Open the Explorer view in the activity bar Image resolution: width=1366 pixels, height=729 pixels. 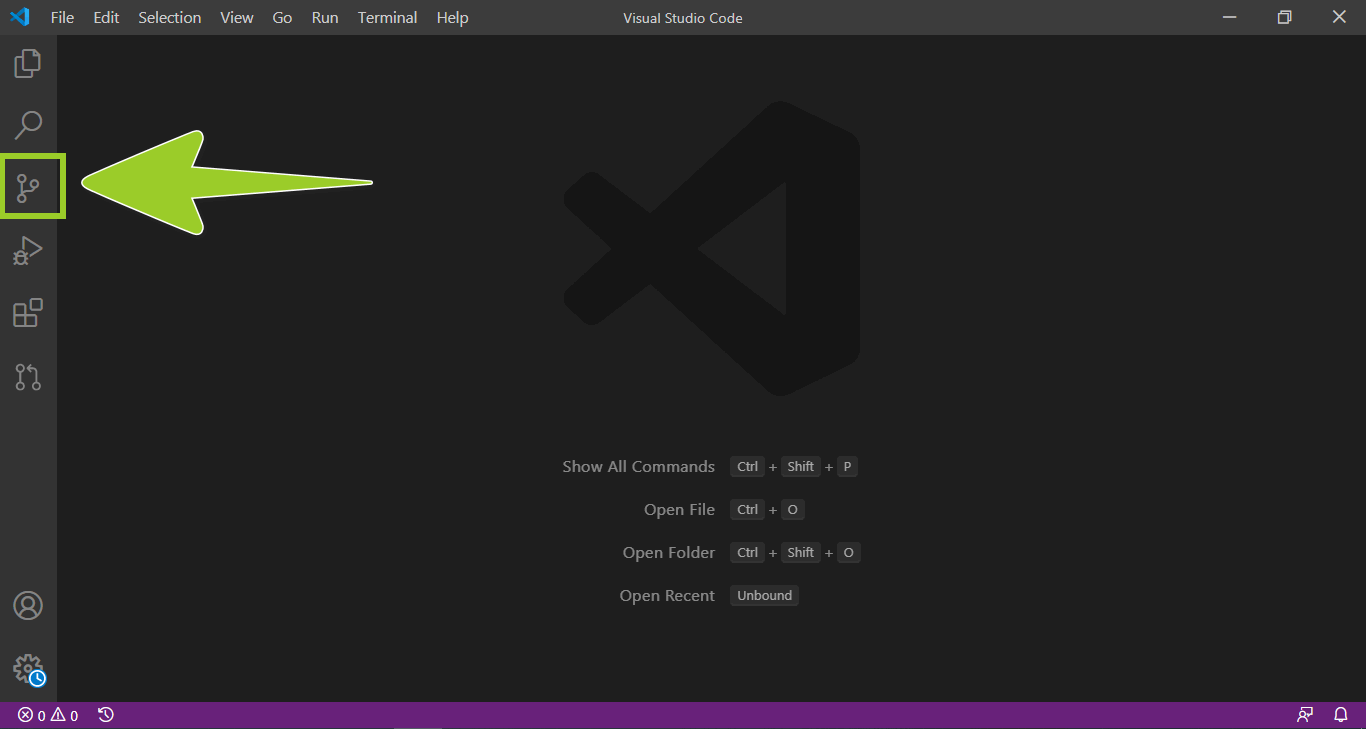coord(28,63)
